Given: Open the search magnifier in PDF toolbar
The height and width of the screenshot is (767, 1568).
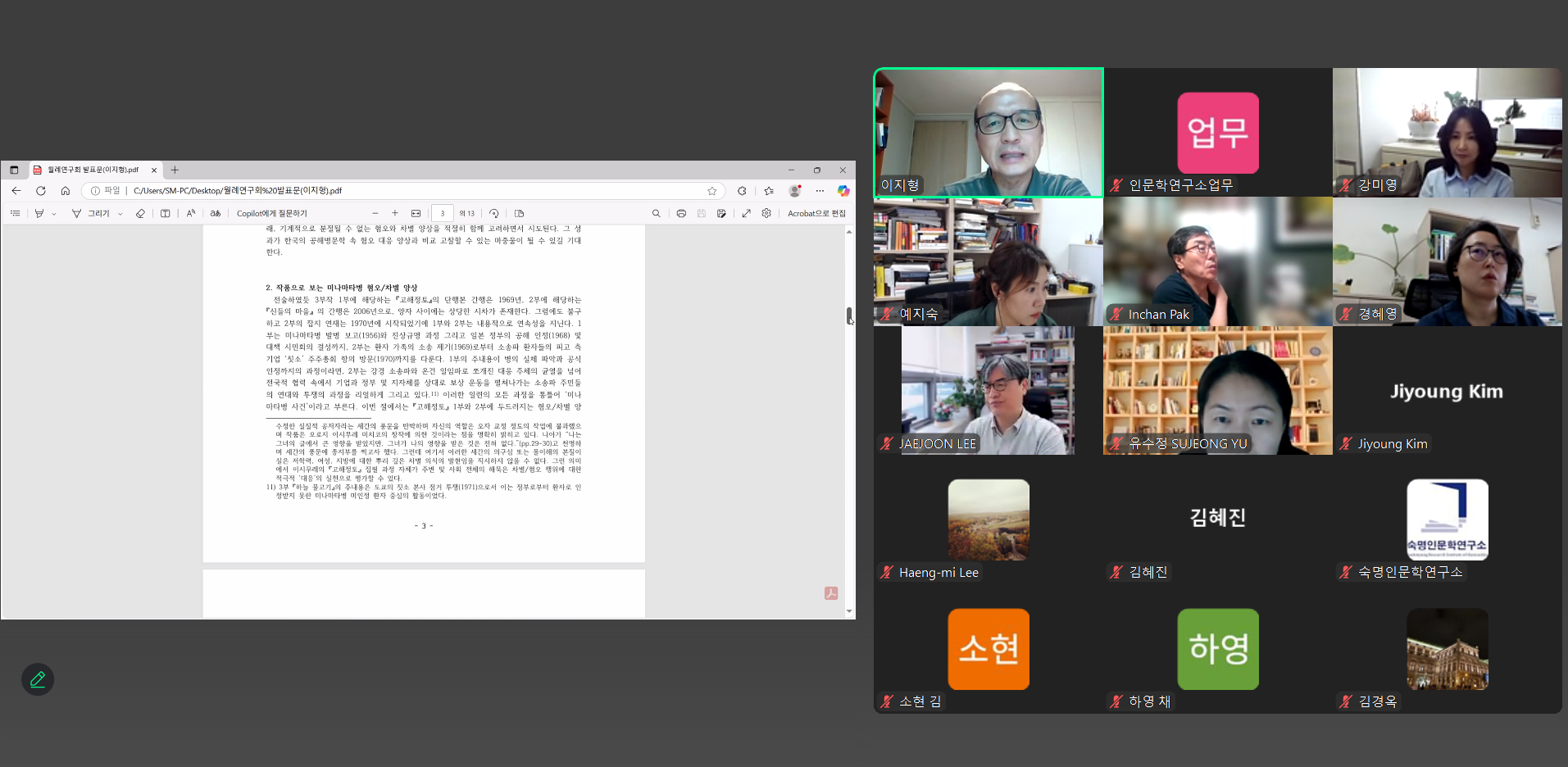Looking at the screenshot, I should tap(656, 213).
